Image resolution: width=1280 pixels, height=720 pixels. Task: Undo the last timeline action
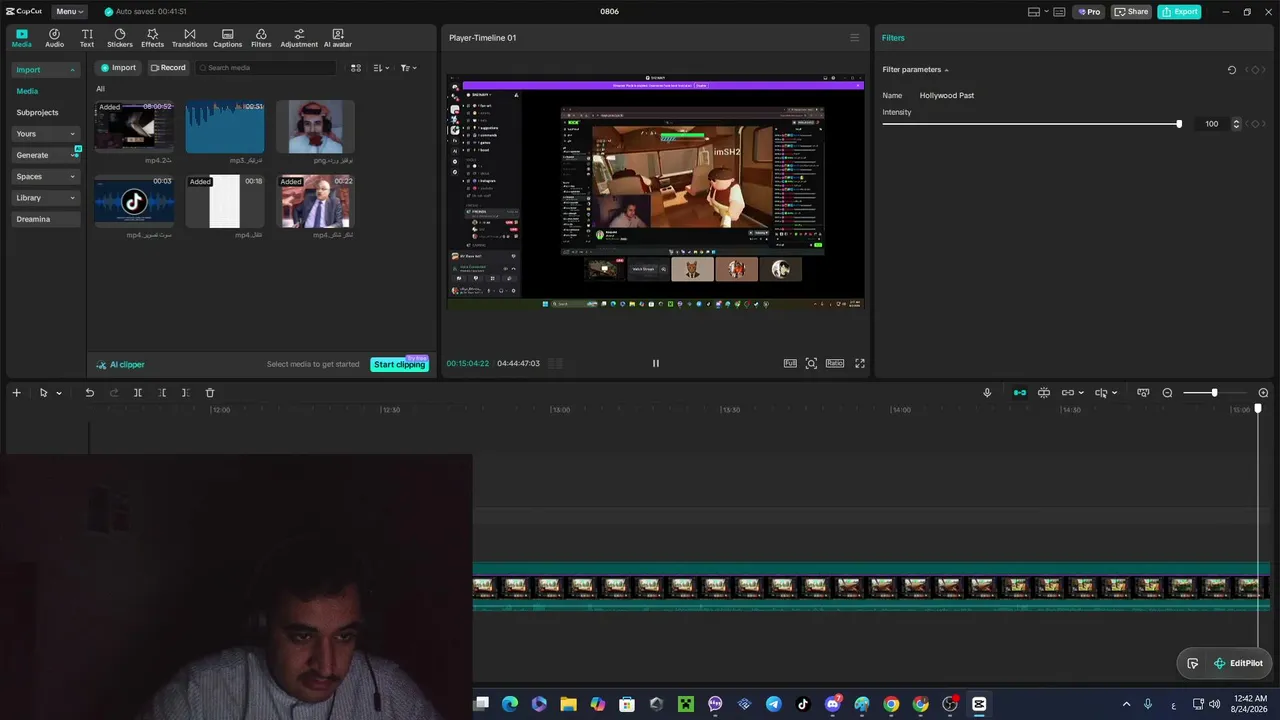(x=90, y=393)
